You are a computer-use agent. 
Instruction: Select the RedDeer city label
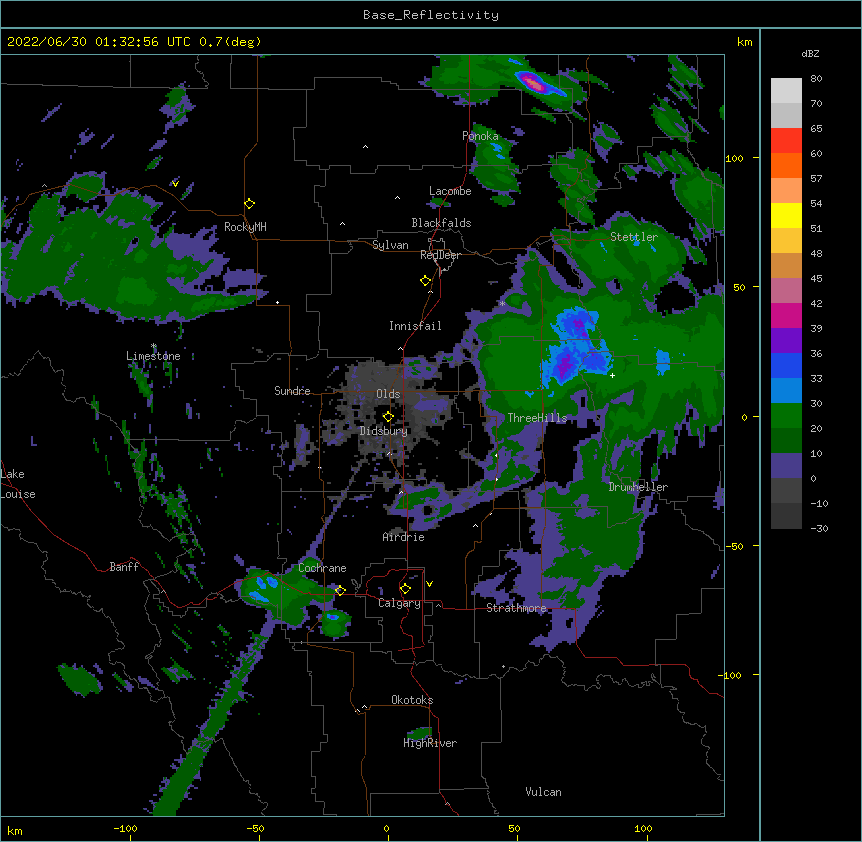(x=440, y=255)
